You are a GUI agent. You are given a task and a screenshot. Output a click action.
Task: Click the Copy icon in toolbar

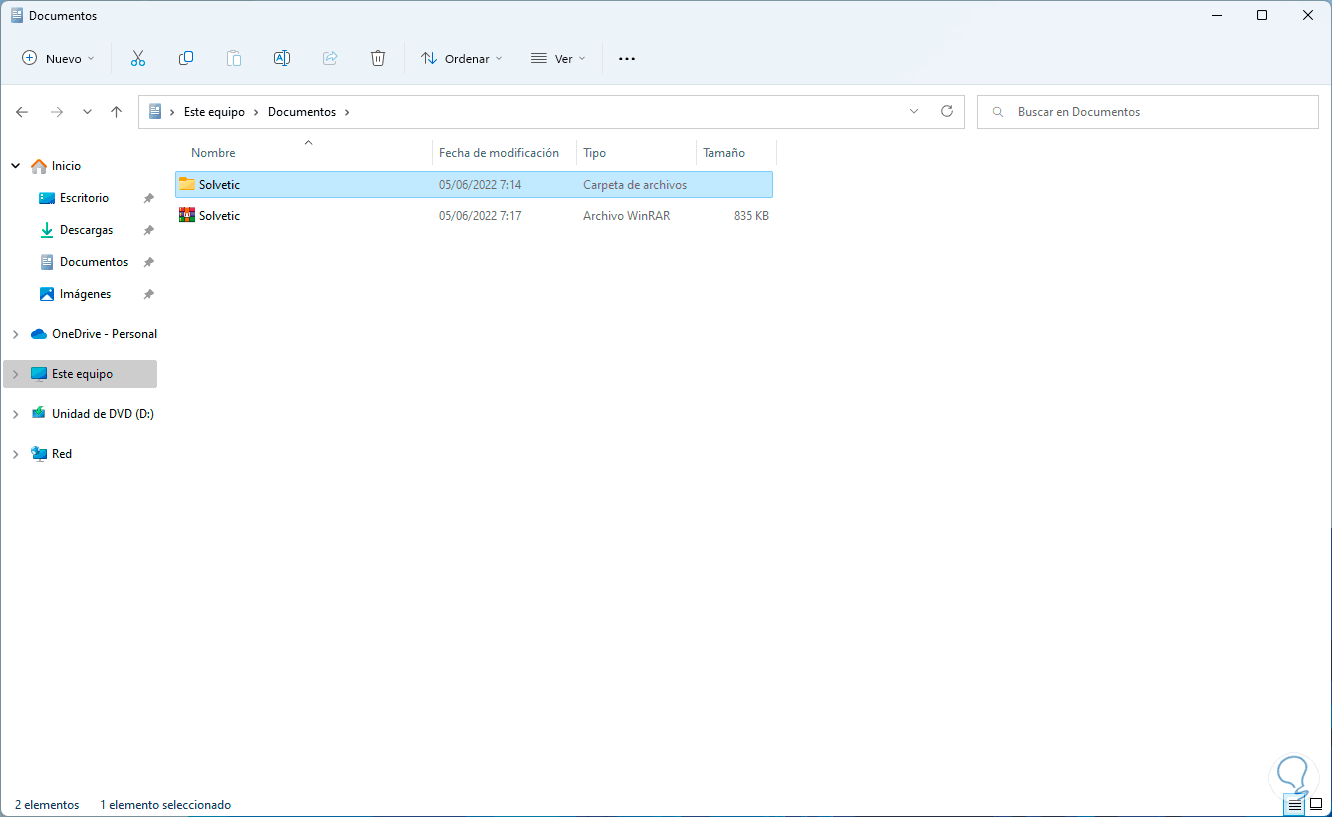[x=186, y=58]
